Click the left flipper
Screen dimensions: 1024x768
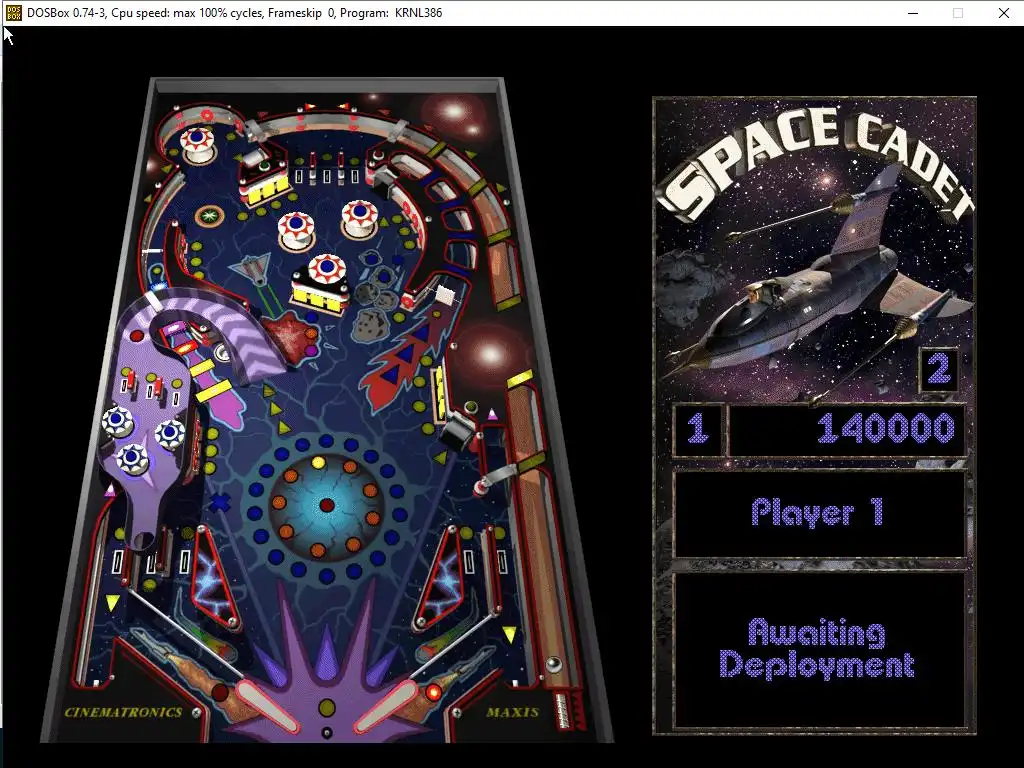(x=268, y=707)
